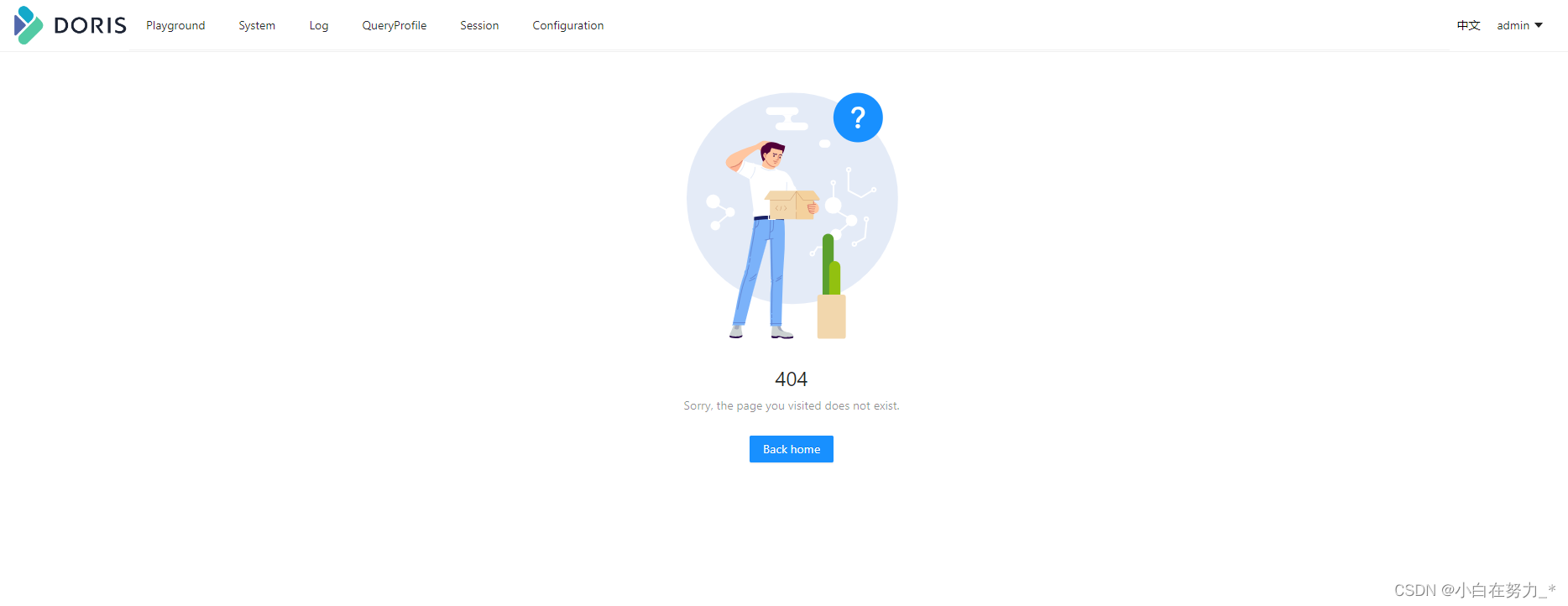1568x606 pixels.
Task: Open the Playground menu item
Action: click(x=175, y=25)
